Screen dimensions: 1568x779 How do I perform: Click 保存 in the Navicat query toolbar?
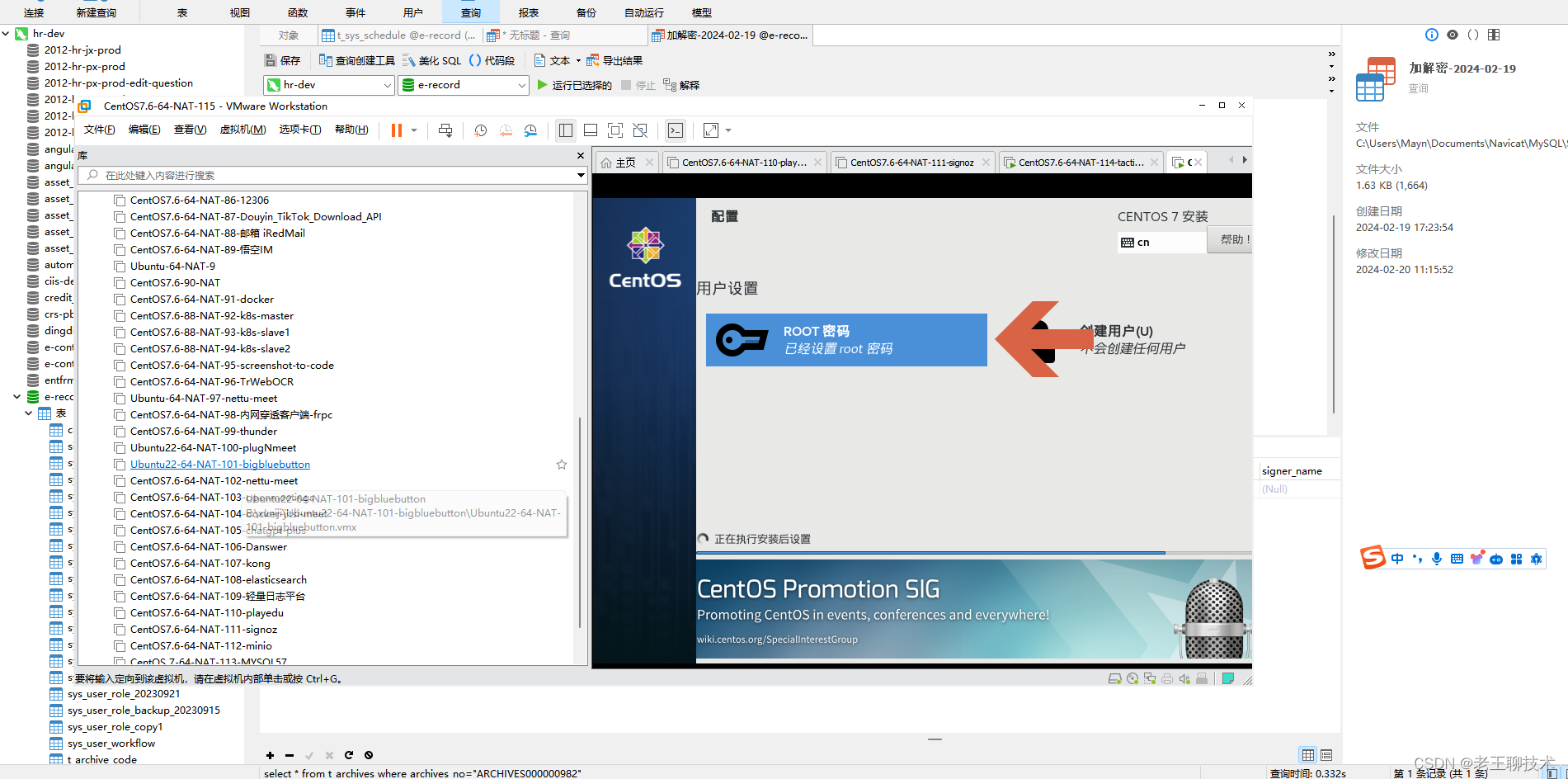[283, 60]
